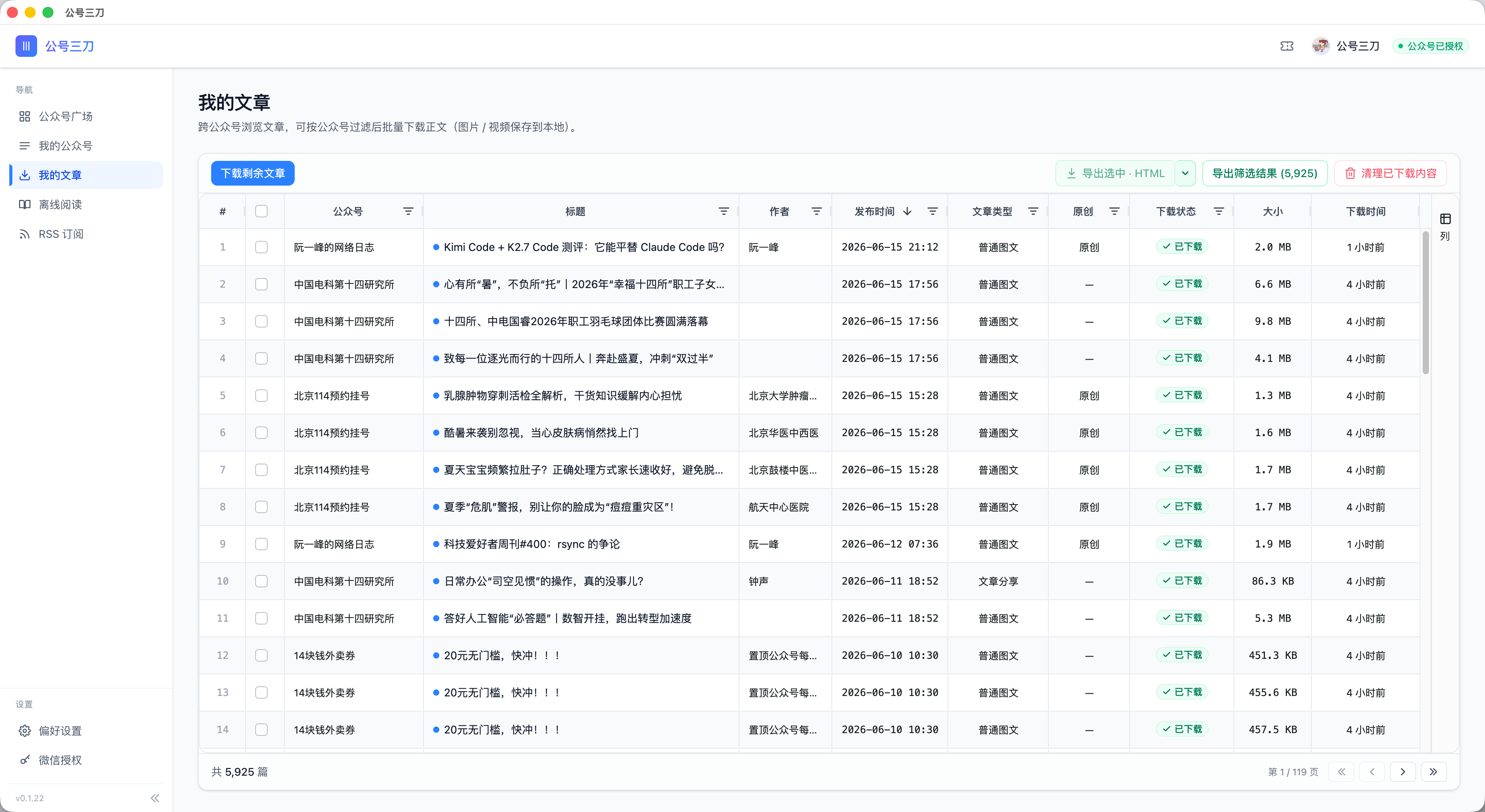
Task: Sort by 发布时间 with the arrow icon
Action: (x=907, y=212)
